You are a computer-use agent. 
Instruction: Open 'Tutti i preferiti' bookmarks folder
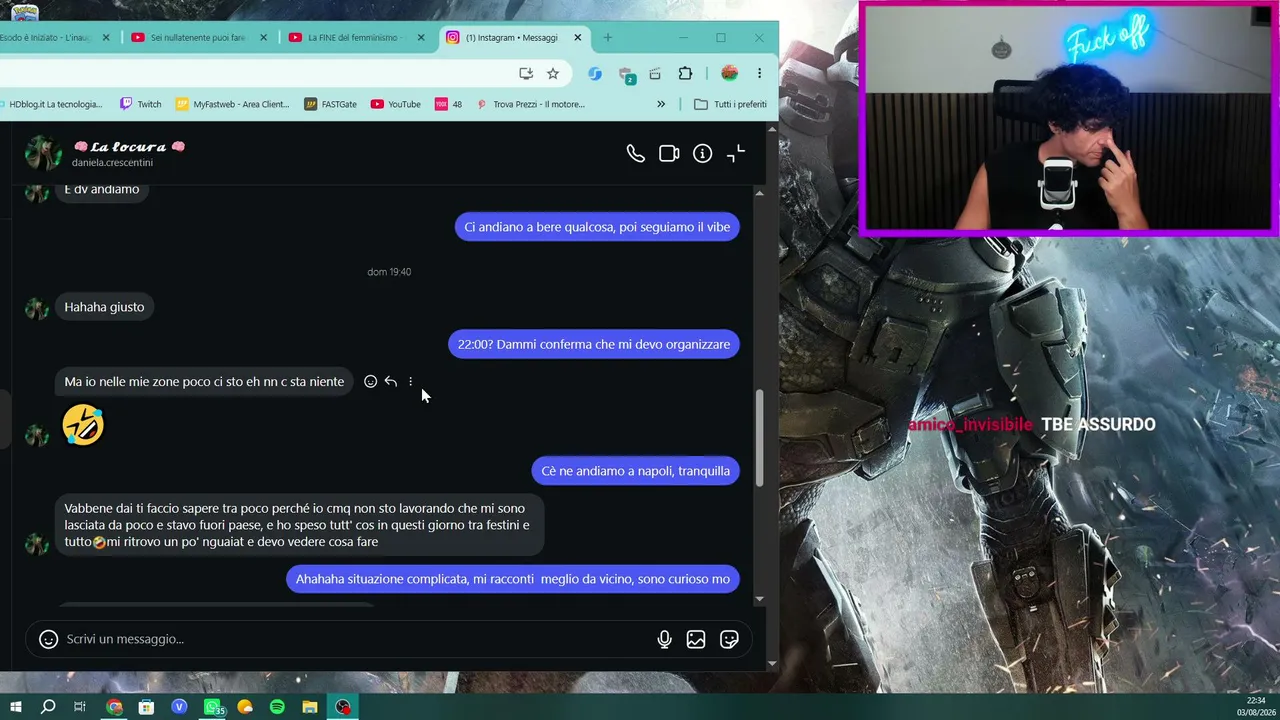tap(730, 104)
